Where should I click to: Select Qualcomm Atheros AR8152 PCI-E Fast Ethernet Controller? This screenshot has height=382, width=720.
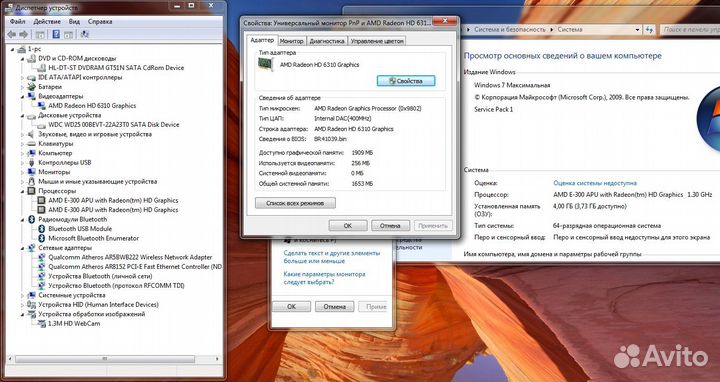tap(135, 267)
